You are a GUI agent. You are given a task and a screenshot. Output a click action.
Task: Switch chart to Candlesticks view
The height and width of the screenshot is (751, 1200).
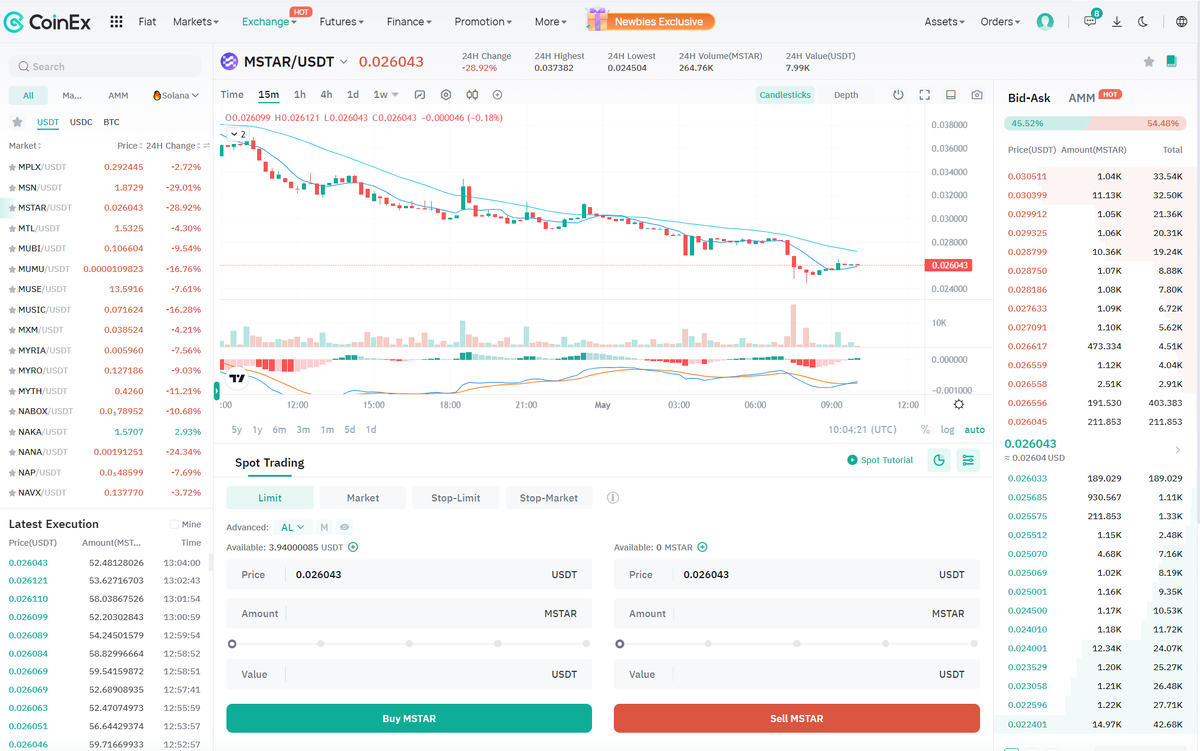[785, 95]
